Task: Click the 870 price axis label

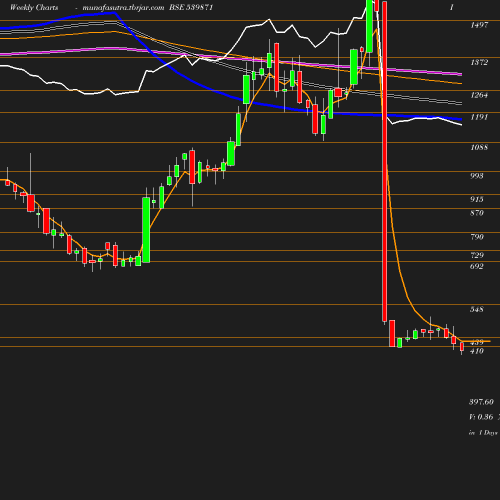Action: (x=477, y=213)
